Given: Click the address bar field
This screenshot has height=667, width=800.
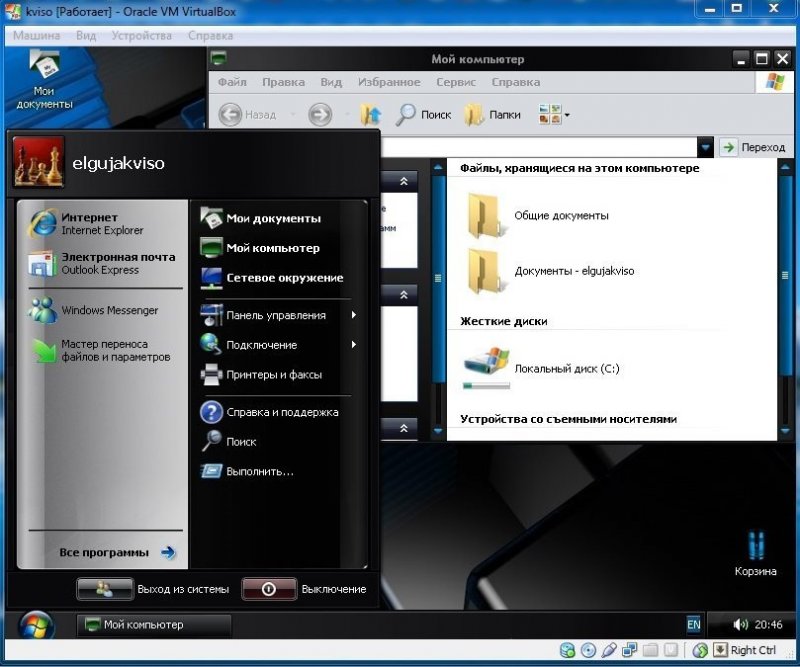Looking at the screenshot, I should point(538,147).
